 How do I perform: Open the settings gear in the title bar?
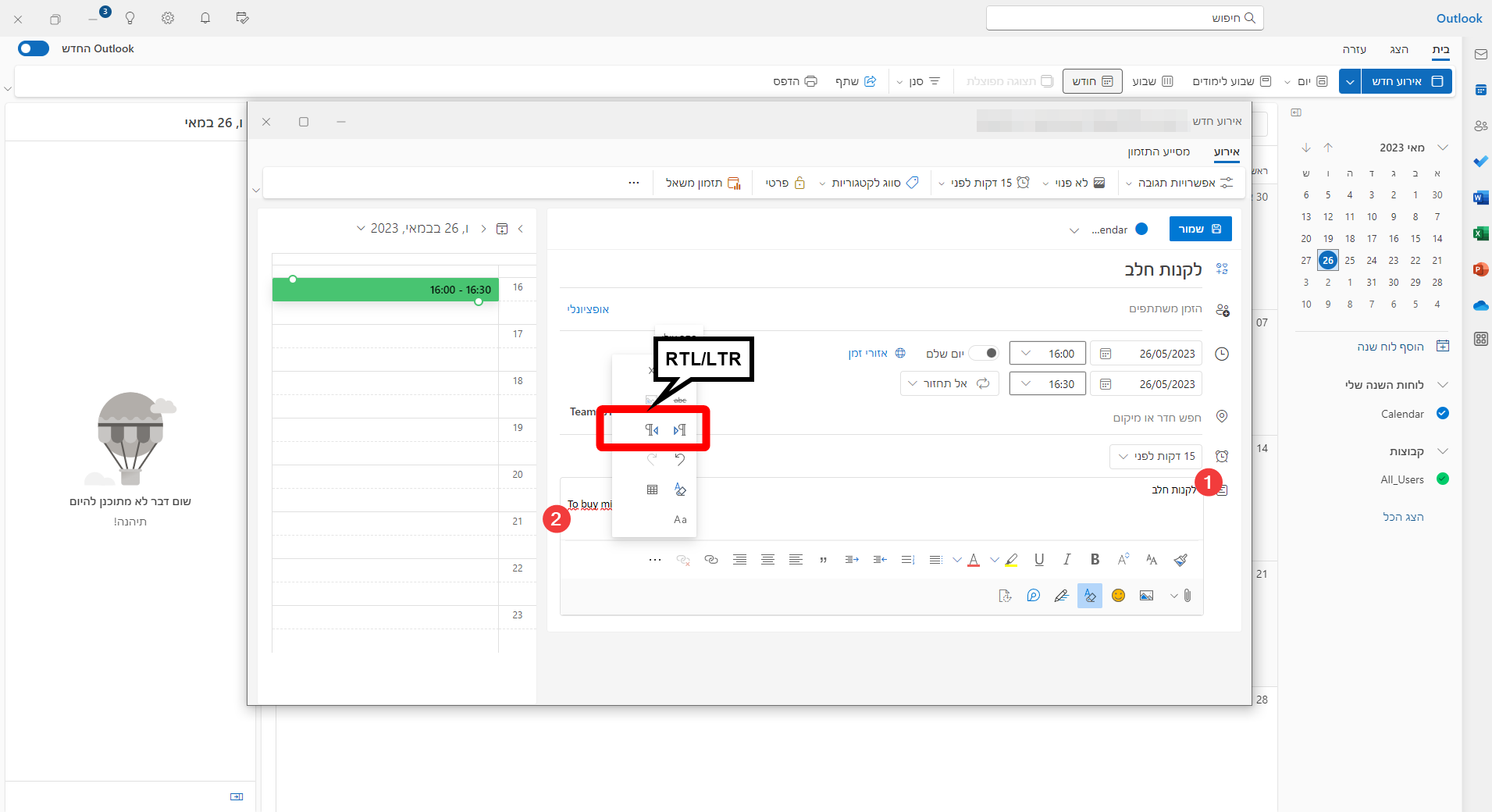click(x=168, y=18)
